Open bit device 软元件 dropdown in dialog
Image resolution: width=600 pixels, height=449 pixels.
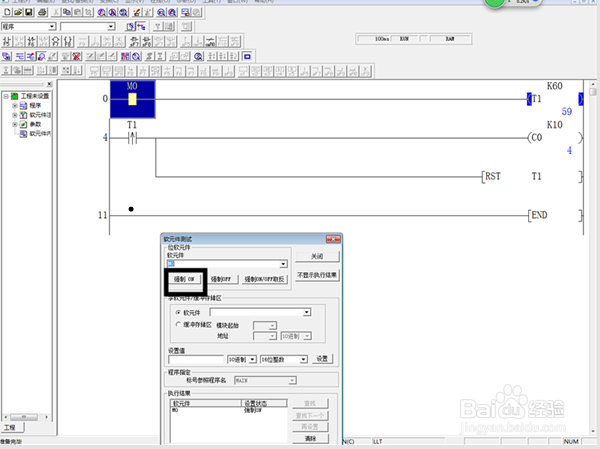click(283, 264)
